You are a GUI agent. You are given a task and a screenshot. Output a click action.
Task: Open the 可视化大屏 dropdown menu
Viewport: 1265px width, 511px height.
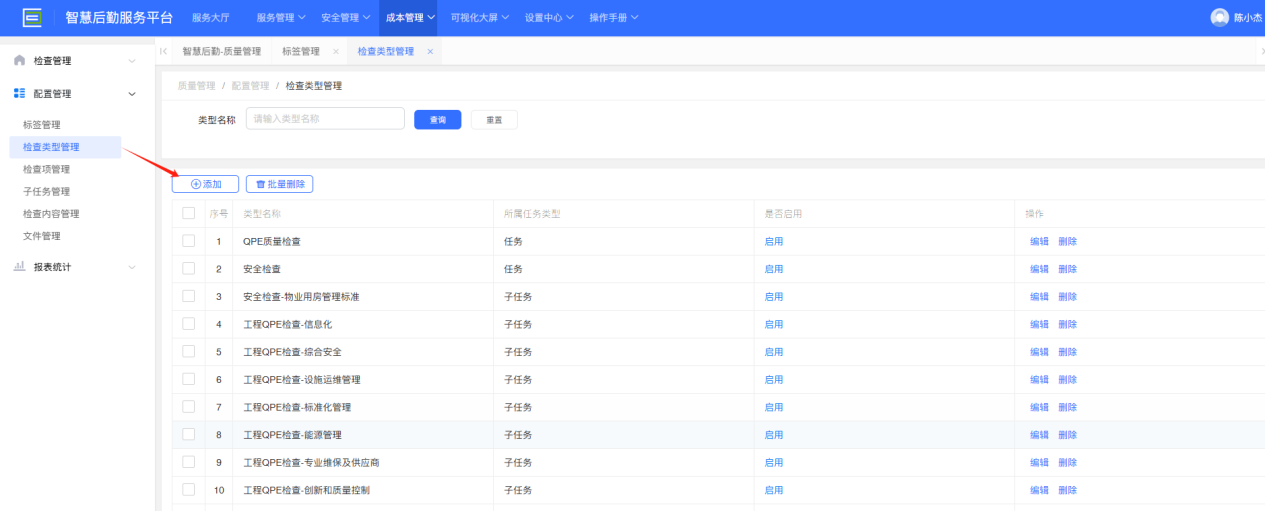tap(480, 18)
